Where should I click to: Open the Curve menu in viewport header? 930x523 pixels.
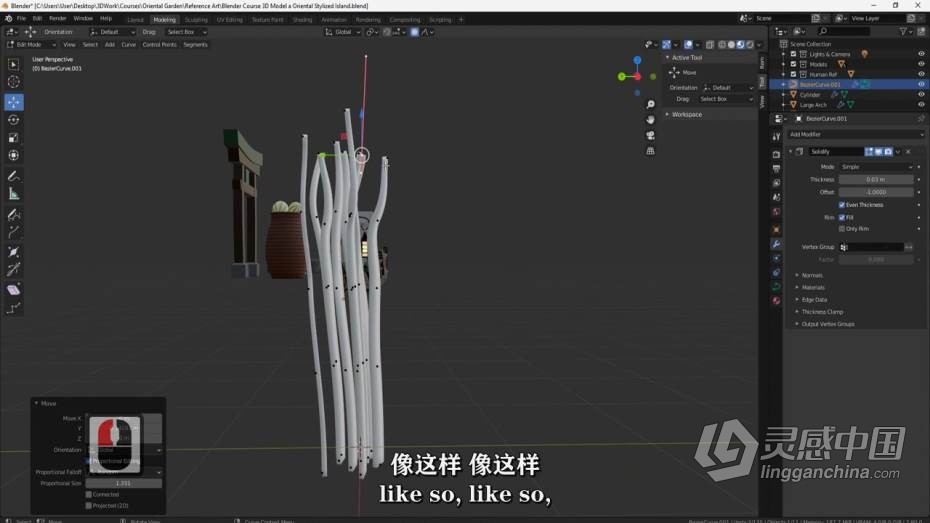[x=128, y=44]
